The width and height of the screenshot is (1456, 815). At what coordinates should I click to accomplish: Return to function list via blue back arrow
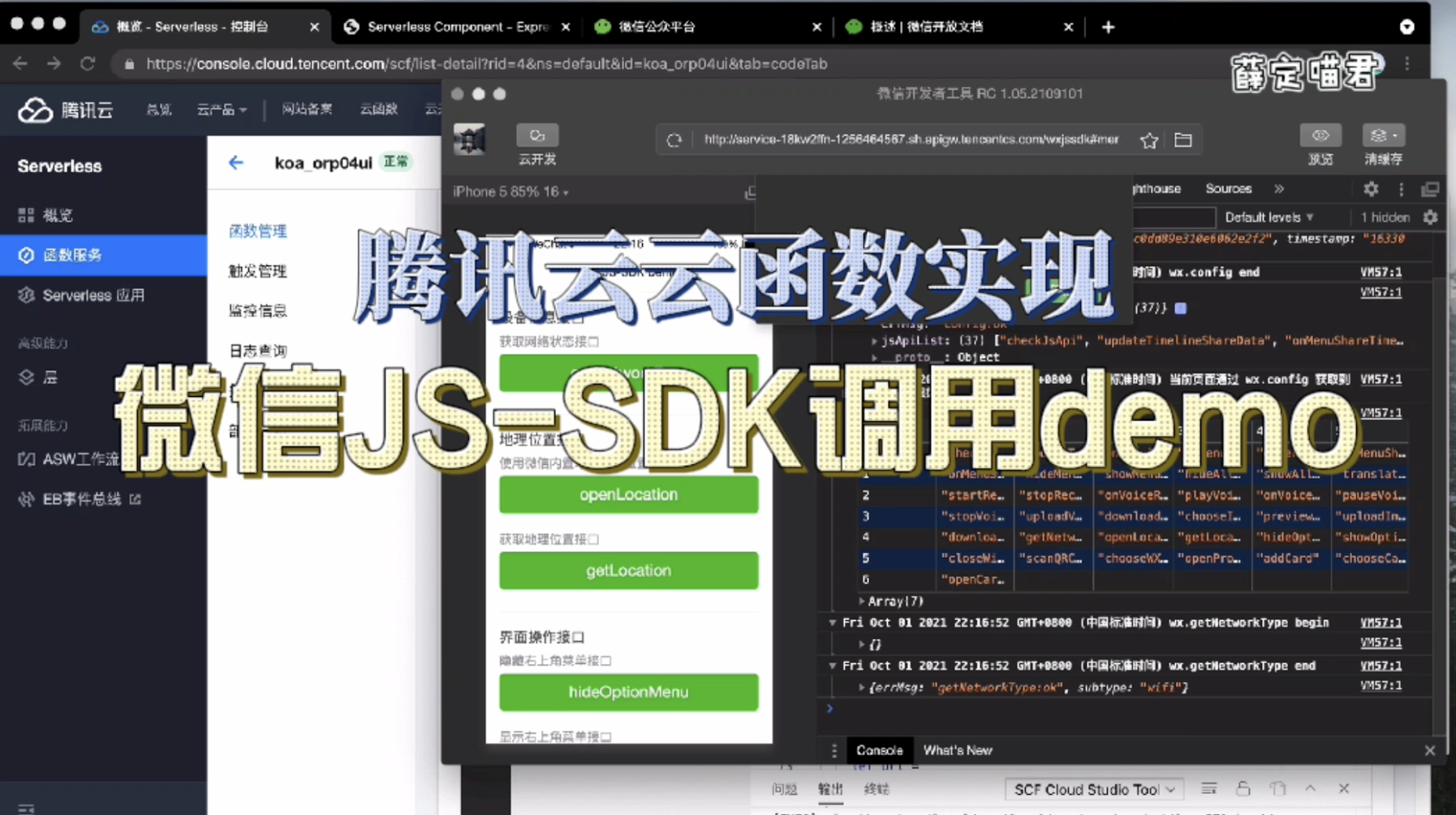236,163
